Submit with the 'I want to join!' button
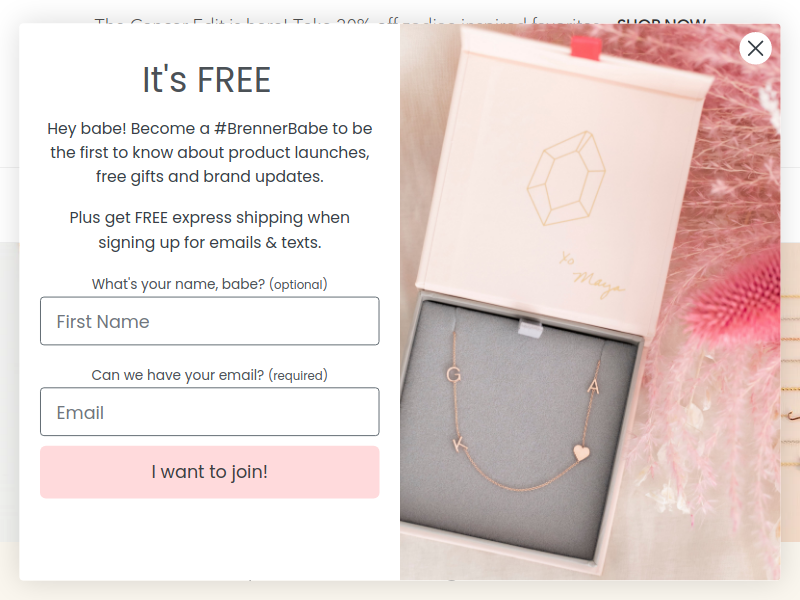 click(x=210, y=472)
